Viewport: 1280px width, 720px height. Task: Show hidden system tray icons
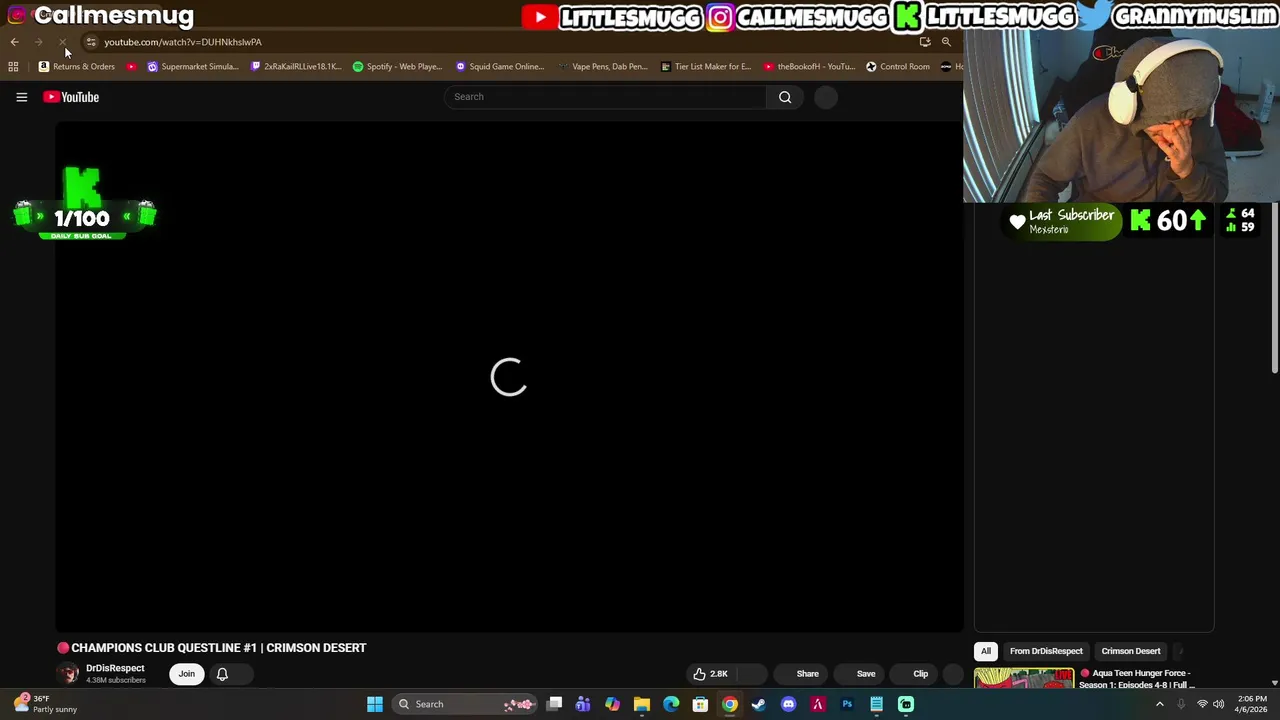point(1160,704)
